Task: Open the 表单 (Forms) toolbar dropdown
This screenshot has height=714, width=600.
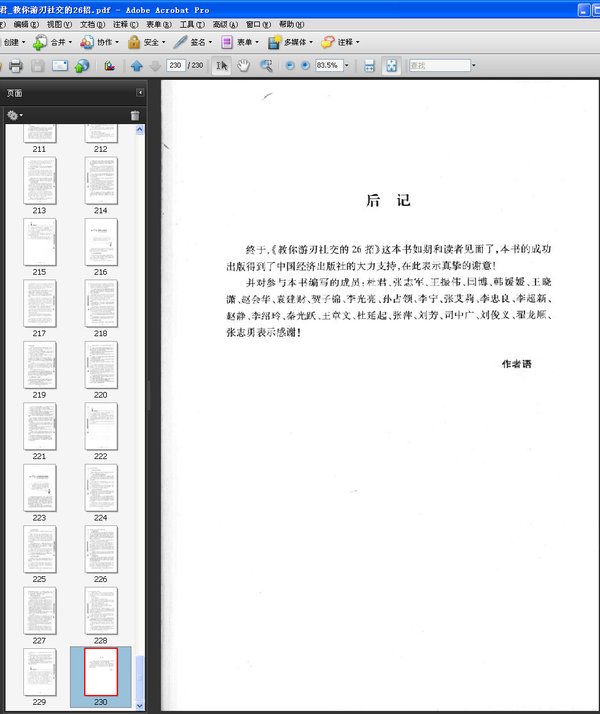Action: (x=240, y=42)
